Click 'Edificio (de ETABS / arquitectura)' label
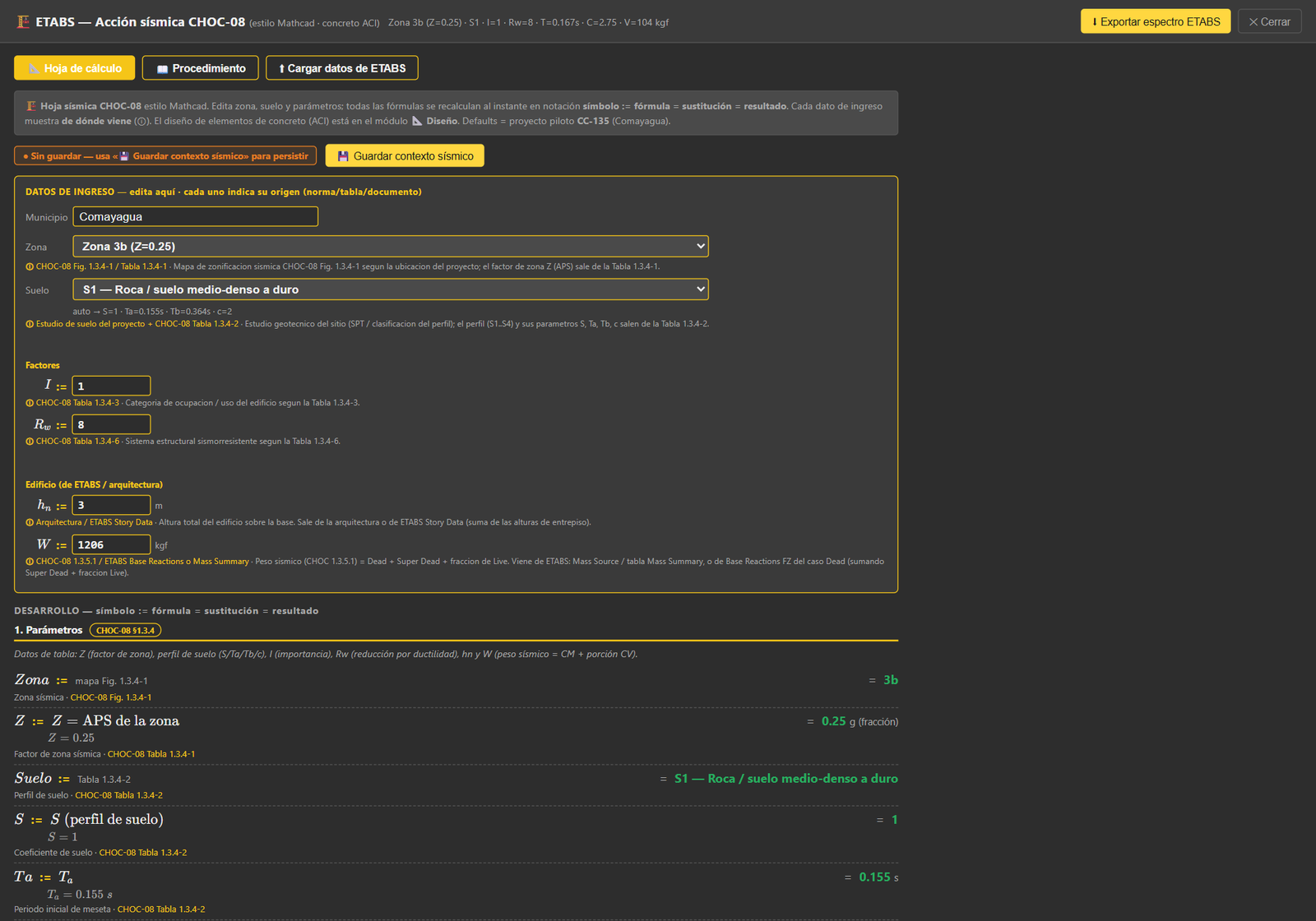The image size is (1316, 921). tap(94, 484)
